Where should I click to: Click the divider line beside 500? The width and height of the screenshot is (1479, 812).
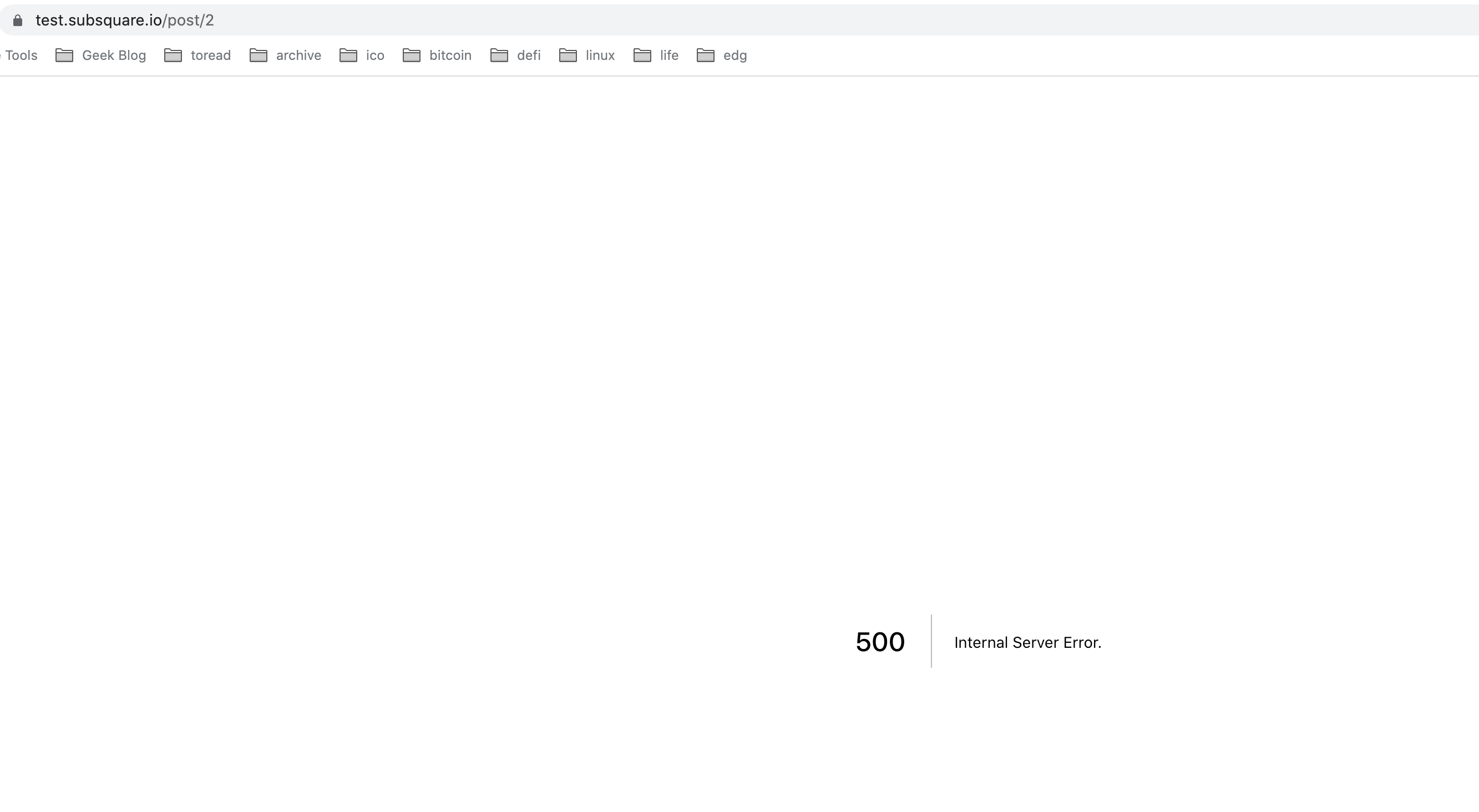tap(931, 641)
